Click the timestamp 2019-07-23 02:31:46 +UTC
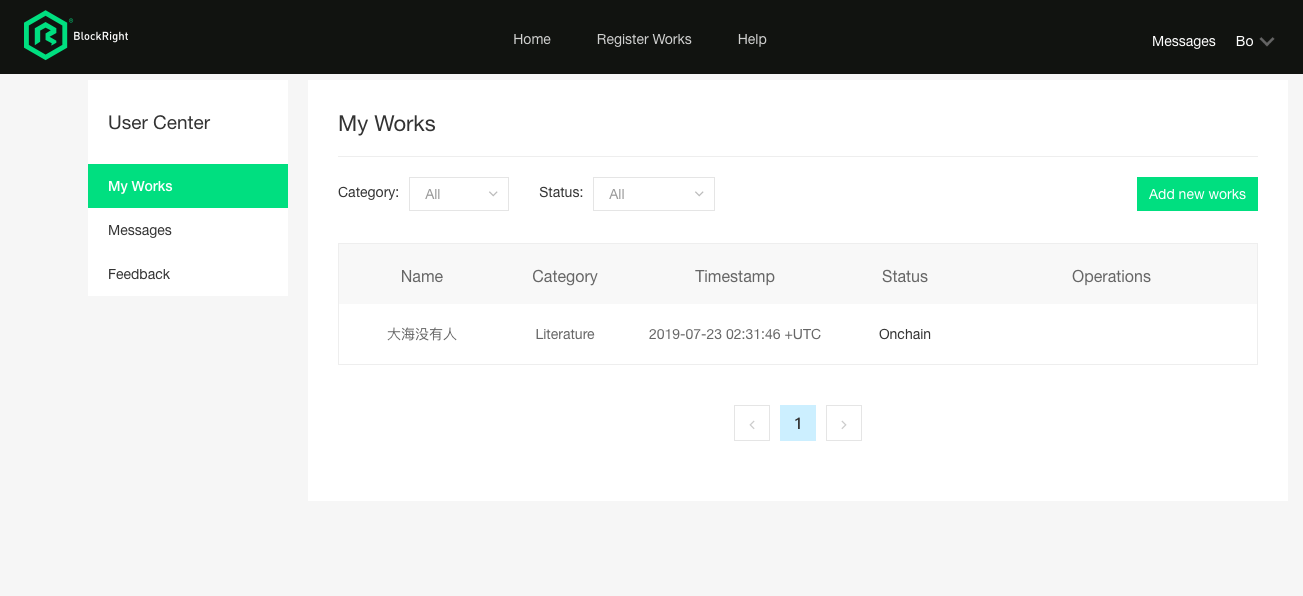This screenshot has width=1303, height=596. pyautogui.click(x=735, y=334)
